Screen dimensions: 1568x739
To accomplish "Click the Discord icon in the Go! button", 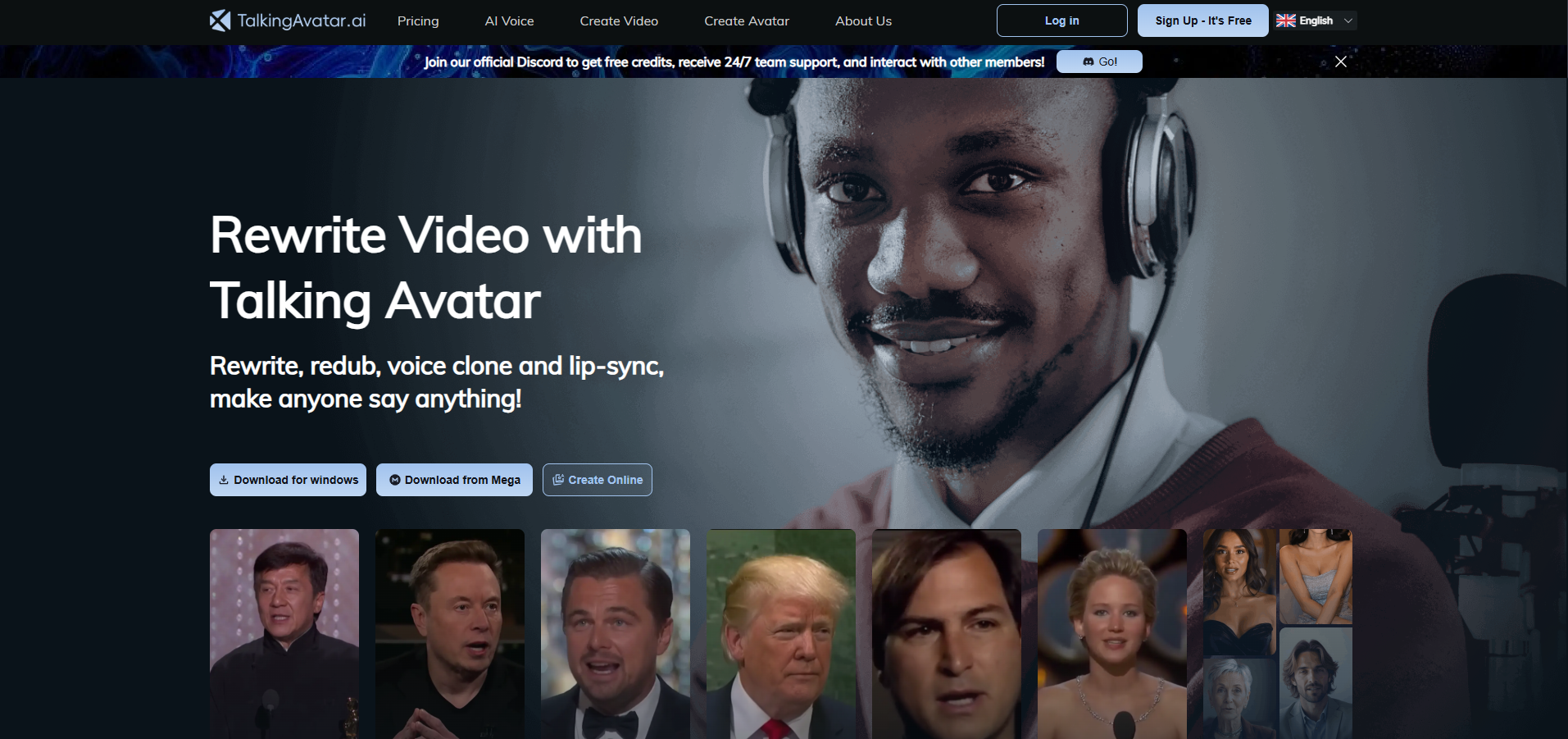I will point(1088,62).
